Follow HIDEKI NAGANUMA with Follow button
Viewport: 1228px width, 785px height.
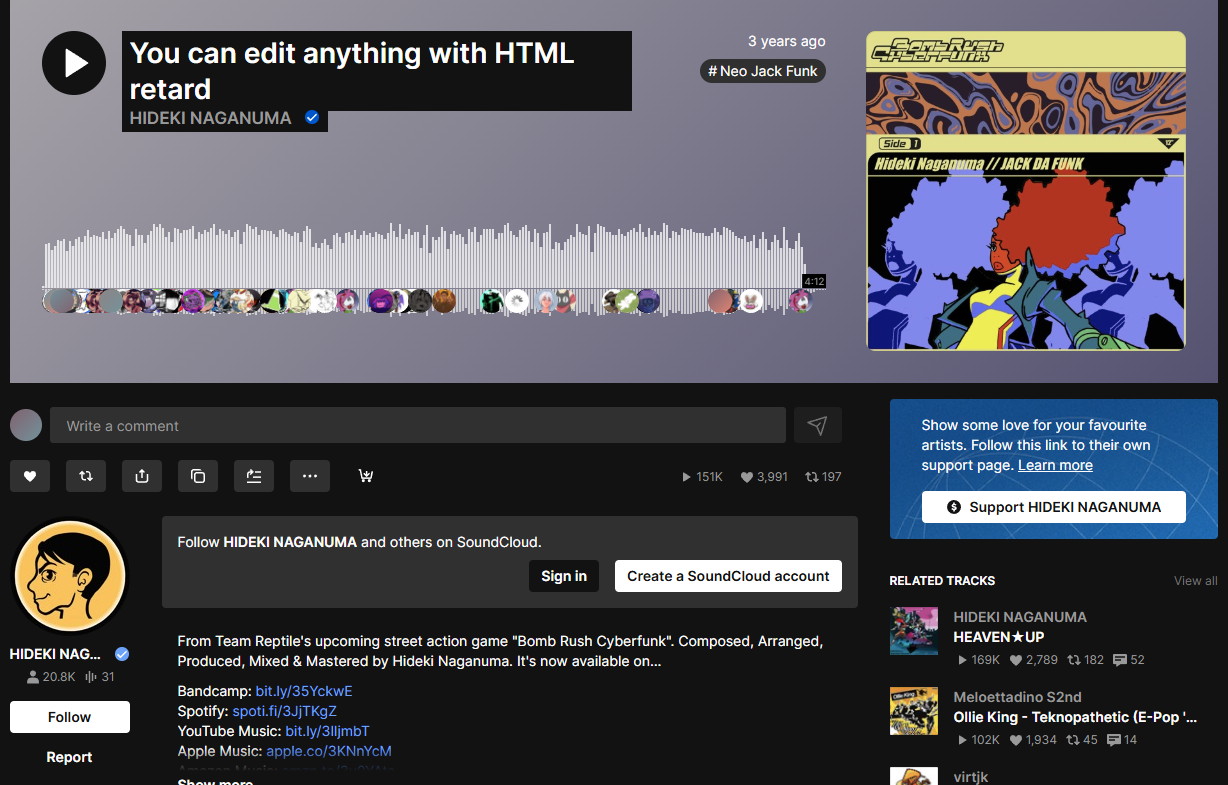coord(70,717)
